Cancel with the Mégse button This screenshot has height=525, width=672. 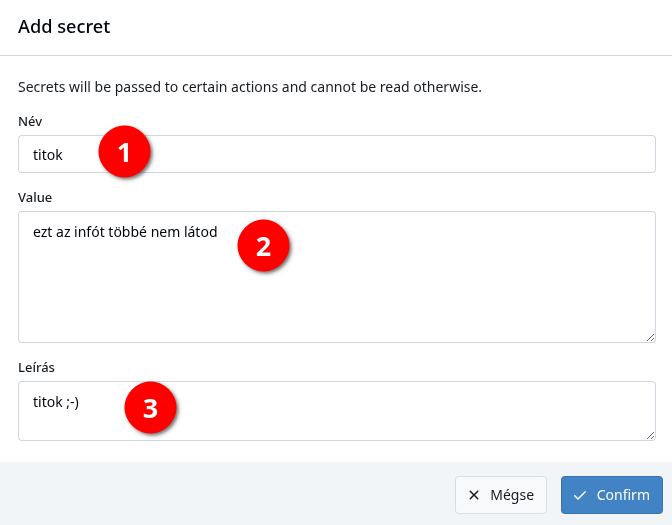pos(501,495)
